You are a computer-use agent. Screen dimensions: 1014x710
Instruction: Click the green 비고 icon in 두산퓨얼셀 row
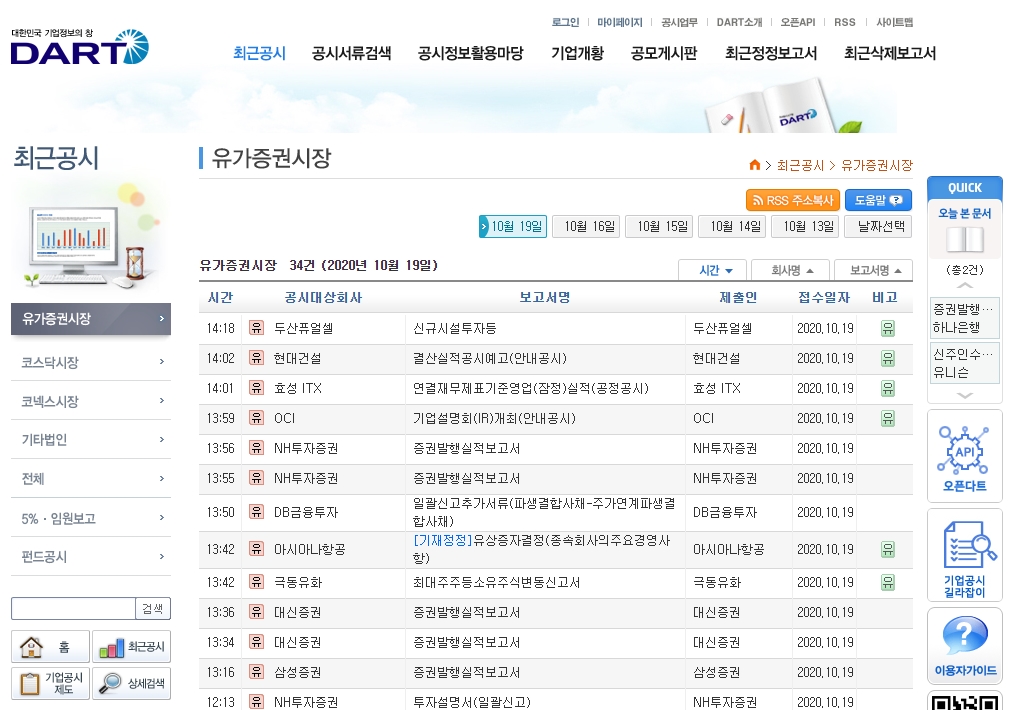point(888,328)
